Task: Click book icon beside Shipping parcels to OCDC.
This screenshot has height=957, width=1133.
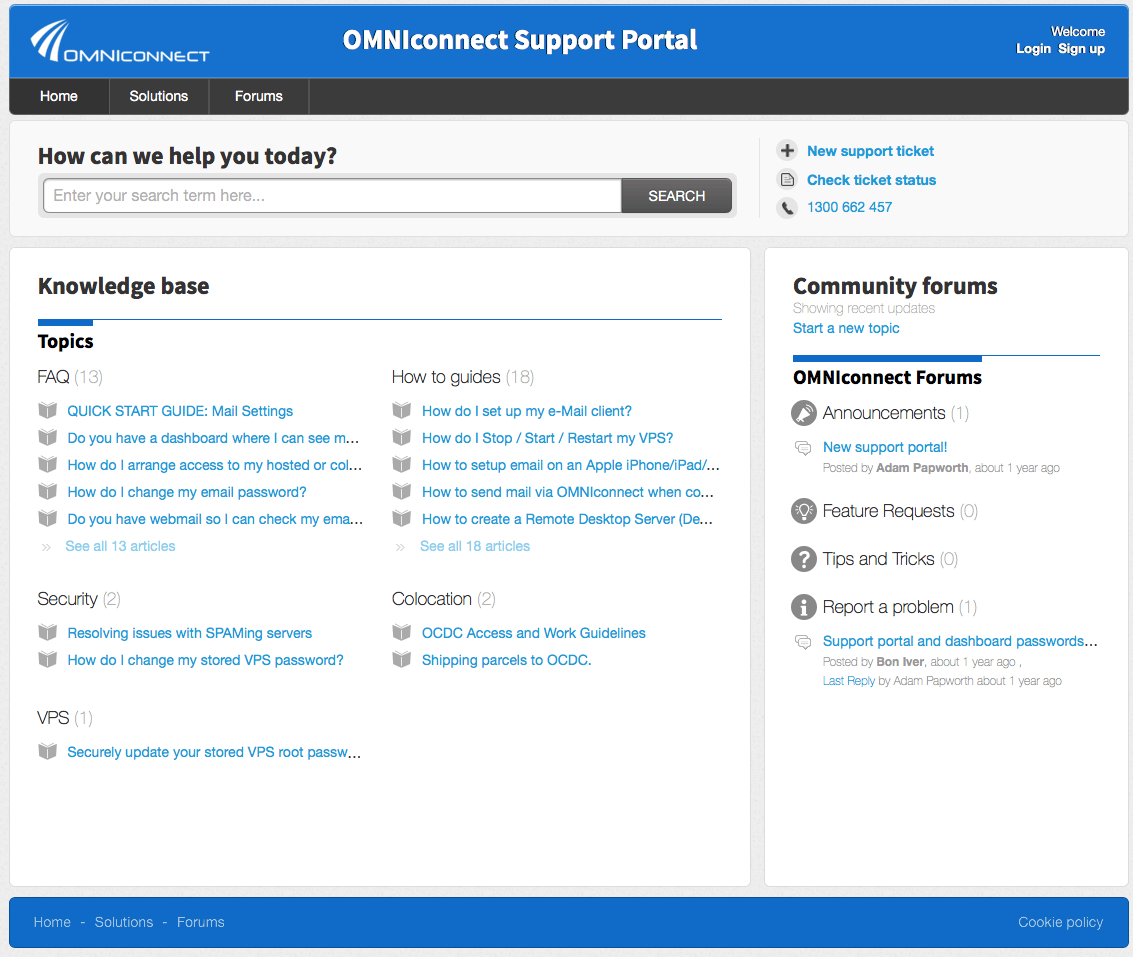Action: pyautogui.click(x=402, y=659)
